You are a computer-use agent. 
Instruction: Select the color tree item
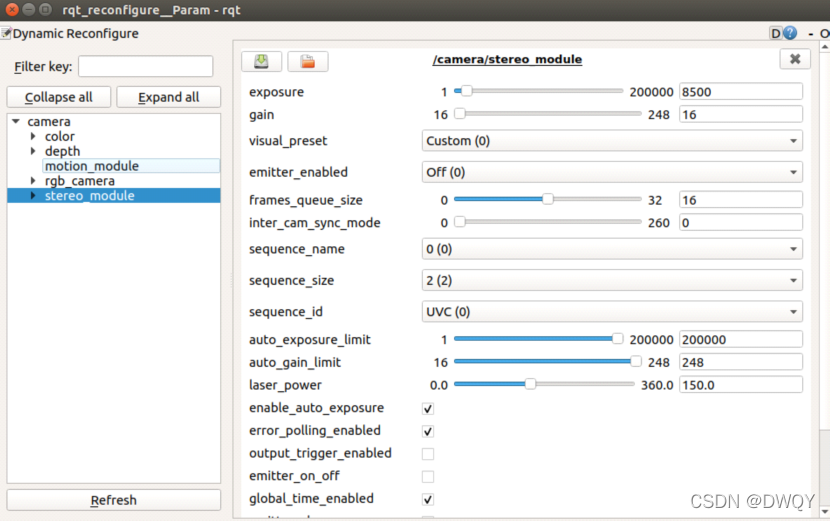click(x=59, y=136)
